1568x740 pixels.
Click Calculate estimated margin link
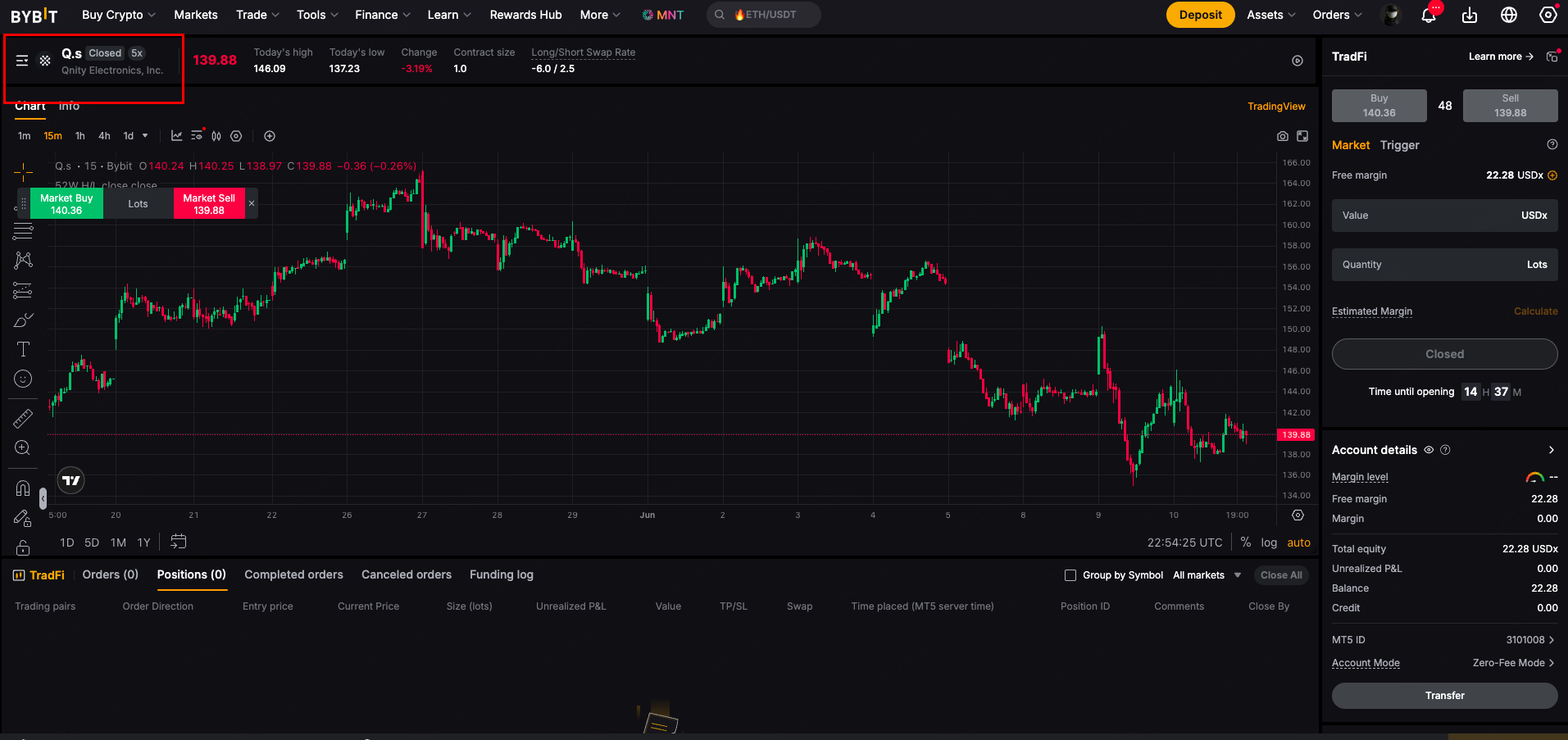[x=1535, y=311]
